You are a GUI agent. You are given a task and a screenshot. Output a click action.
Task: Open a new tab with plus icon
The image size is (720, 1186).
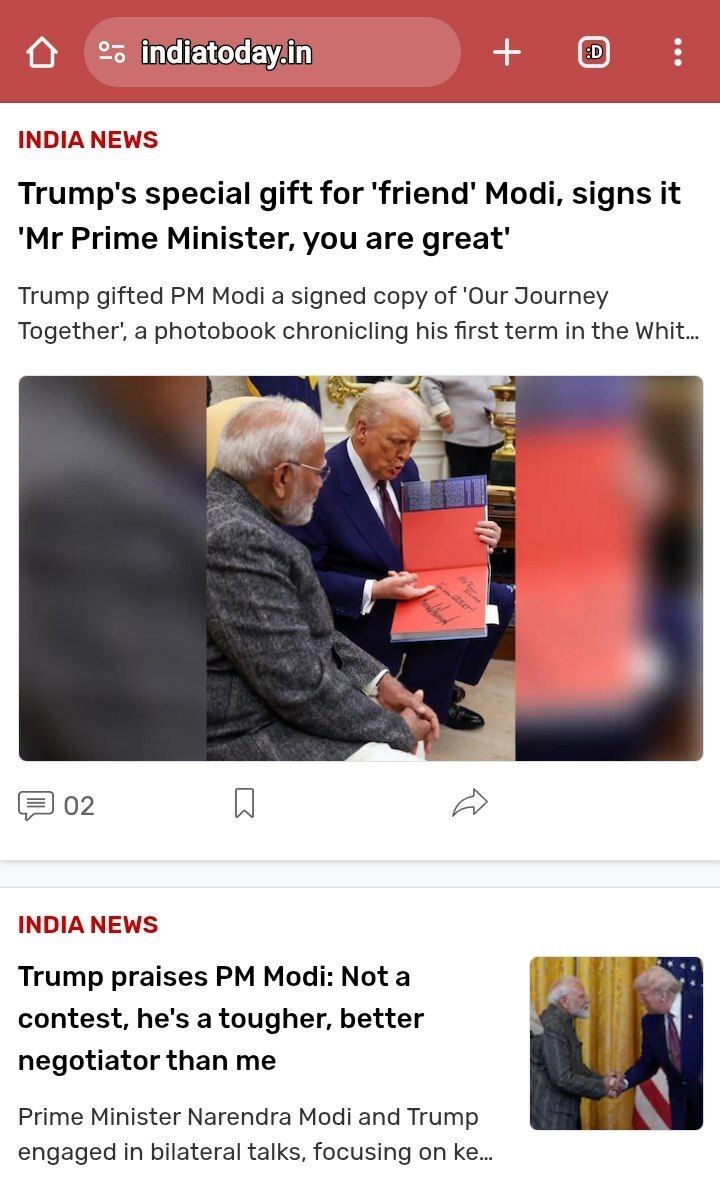[x=507, y=52]
